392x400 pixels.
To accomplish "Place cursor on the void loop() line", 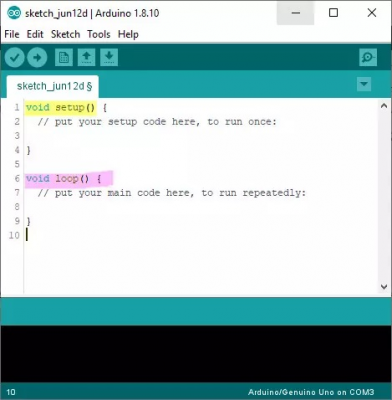I will [64, 179].
